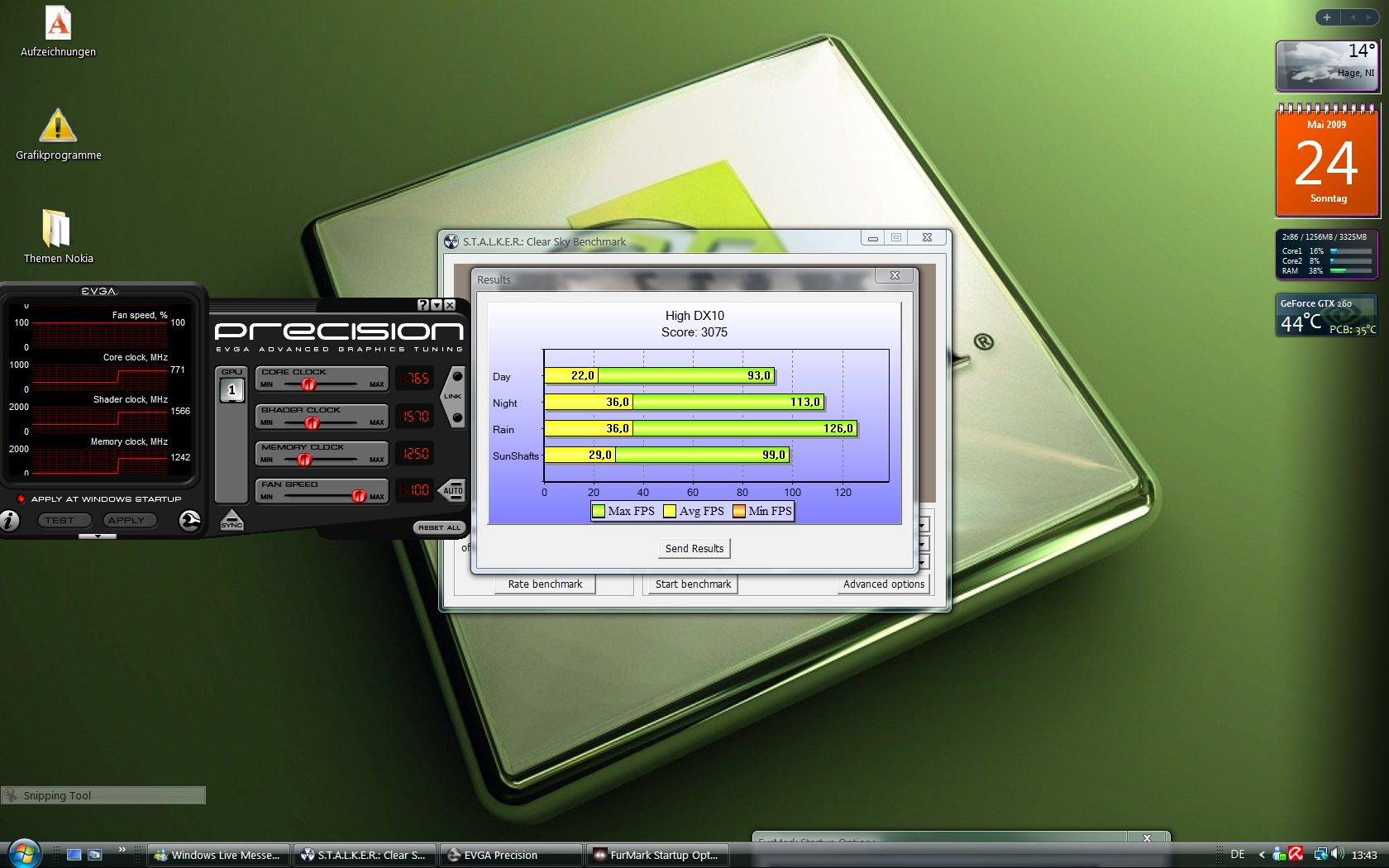The width and height of the screenshot is (1389, 868).
Task: Click RESET ALL in Precision
Action: point(439,527)
